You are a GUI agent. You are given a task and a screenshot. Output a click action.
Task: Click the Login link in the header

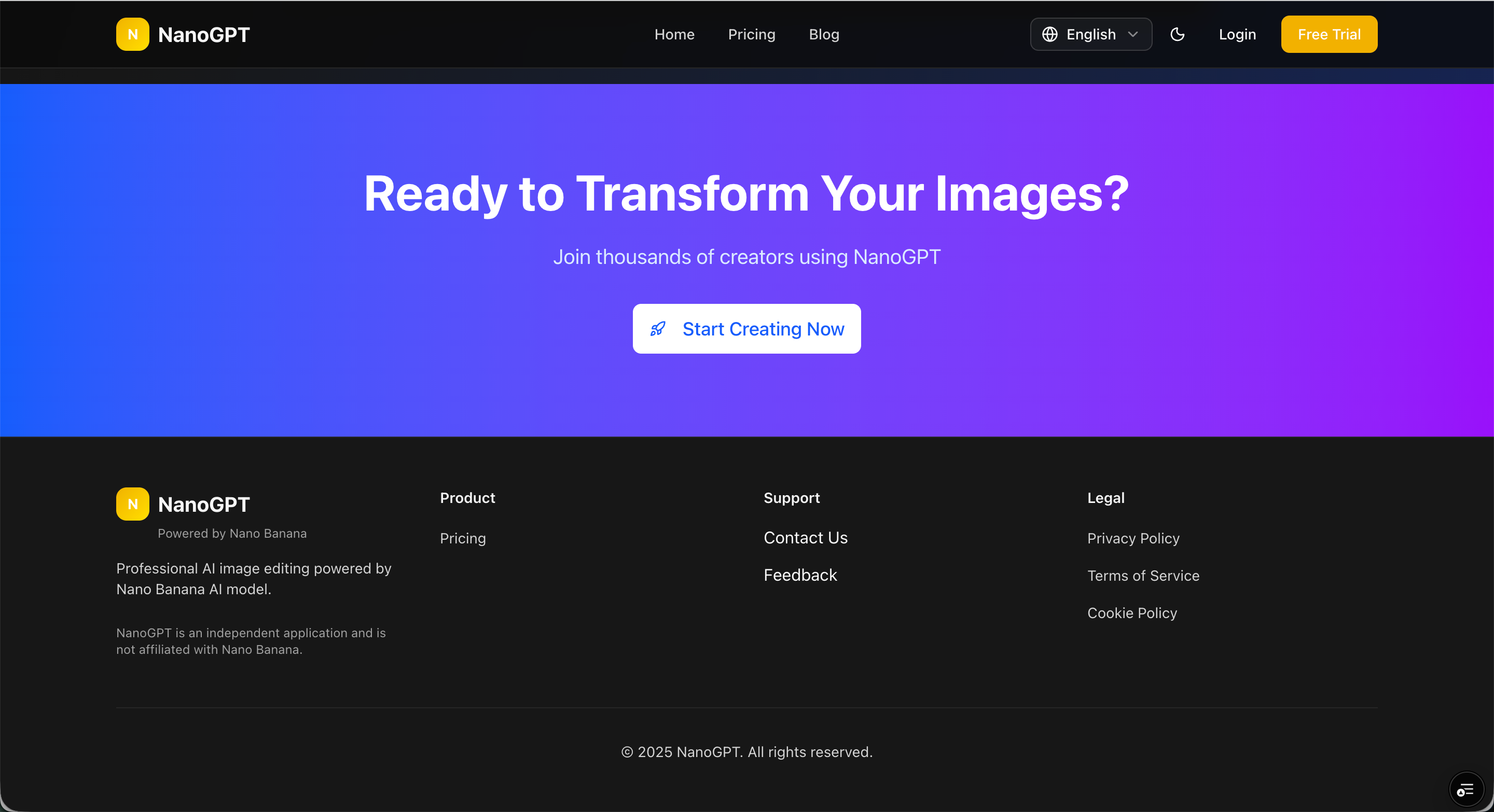[1237, 34]
